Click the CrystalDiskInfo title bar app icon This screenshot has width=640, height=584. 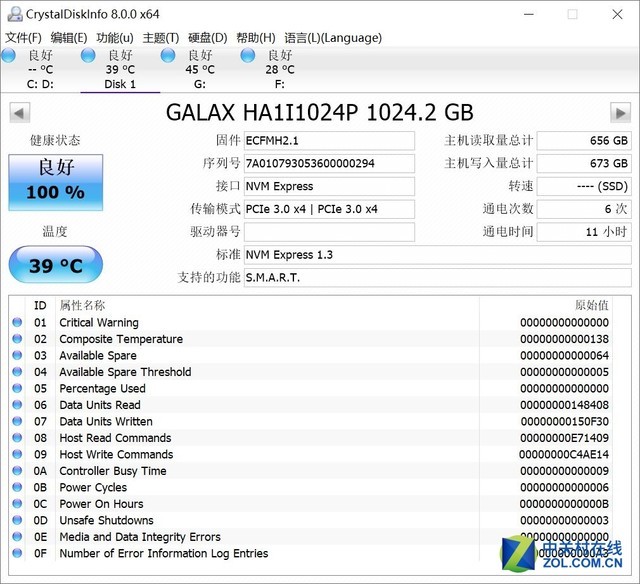tap(15, 14)
